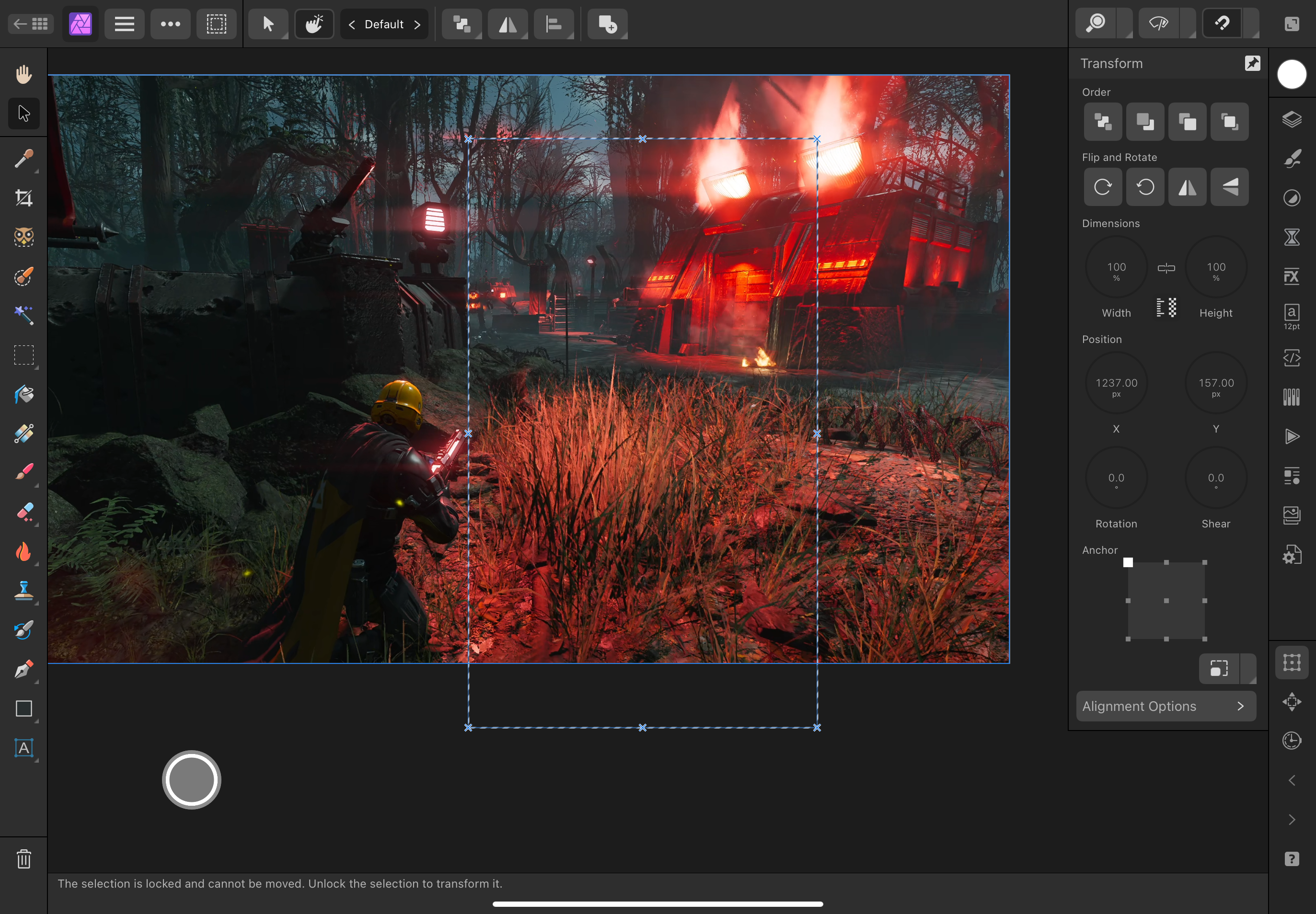The image size is (1316, 914).
Task: Select the Crop tool
Action: 23,198
